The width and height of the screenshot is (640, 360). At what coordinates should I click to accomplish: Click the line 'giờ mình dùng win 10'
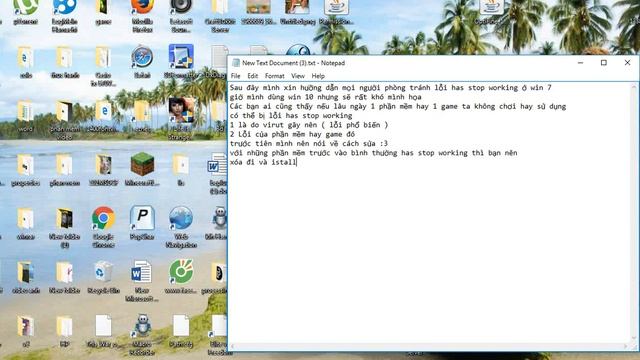point(325,97)
